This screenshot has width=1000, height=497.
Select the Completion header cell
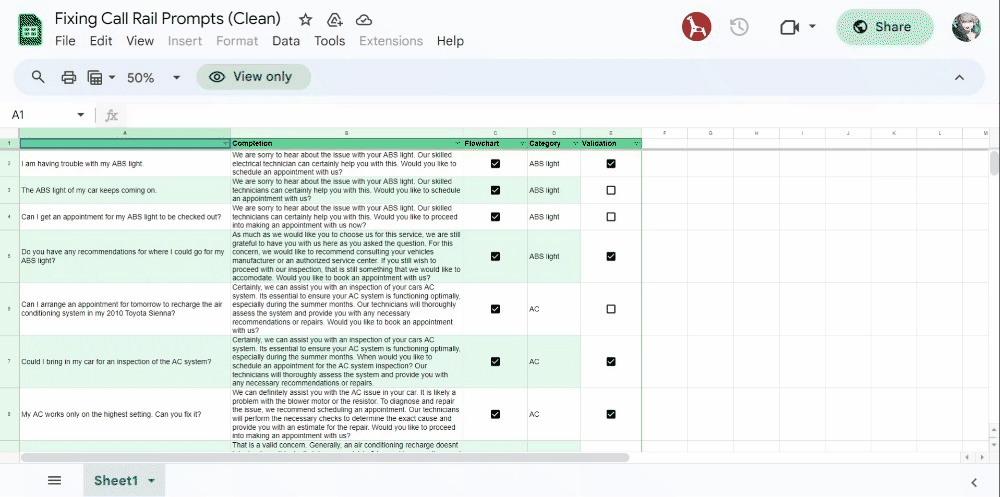tap(347, 144)
